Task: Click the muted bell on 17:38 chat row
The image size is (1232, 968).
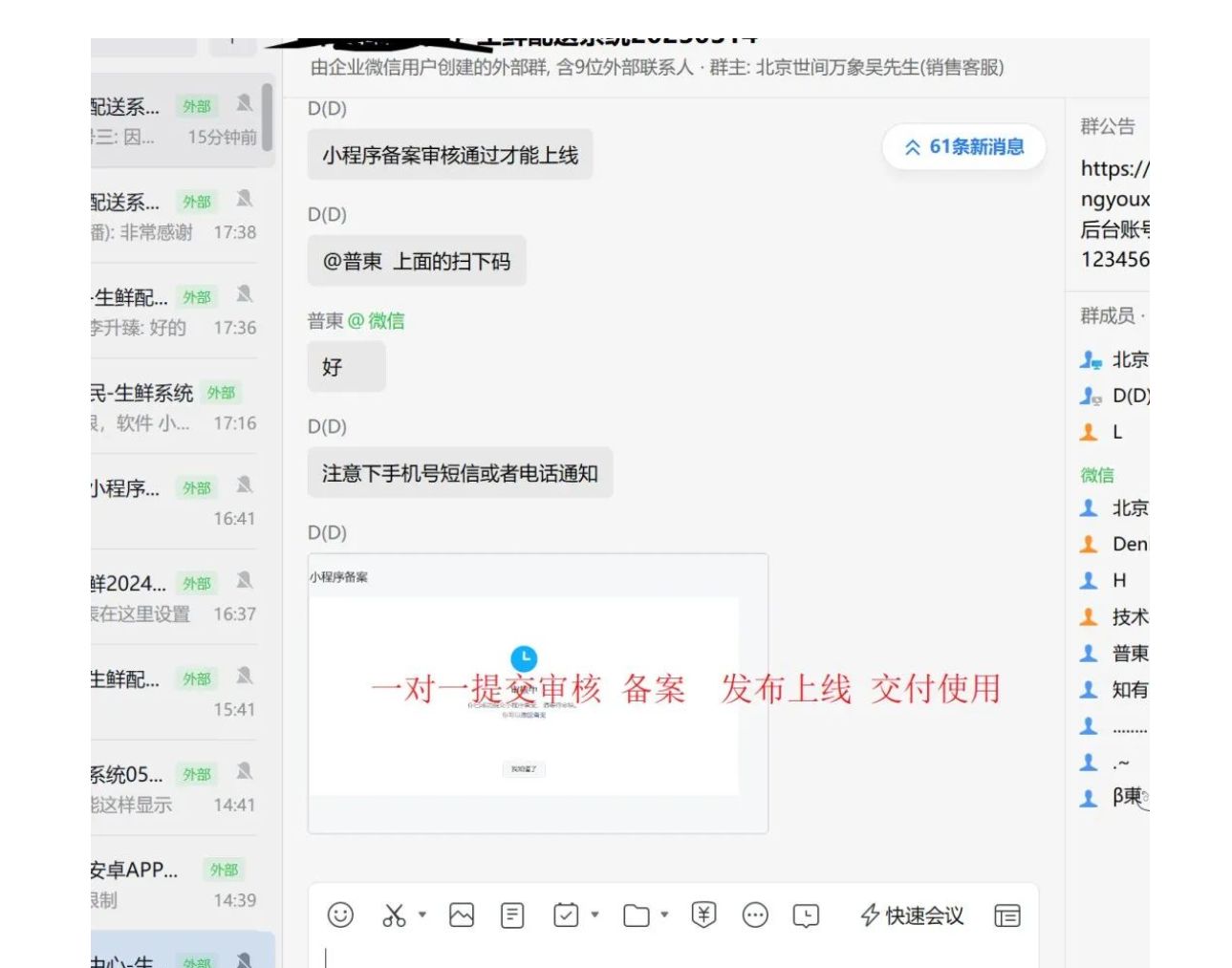Action: (245, 199)
